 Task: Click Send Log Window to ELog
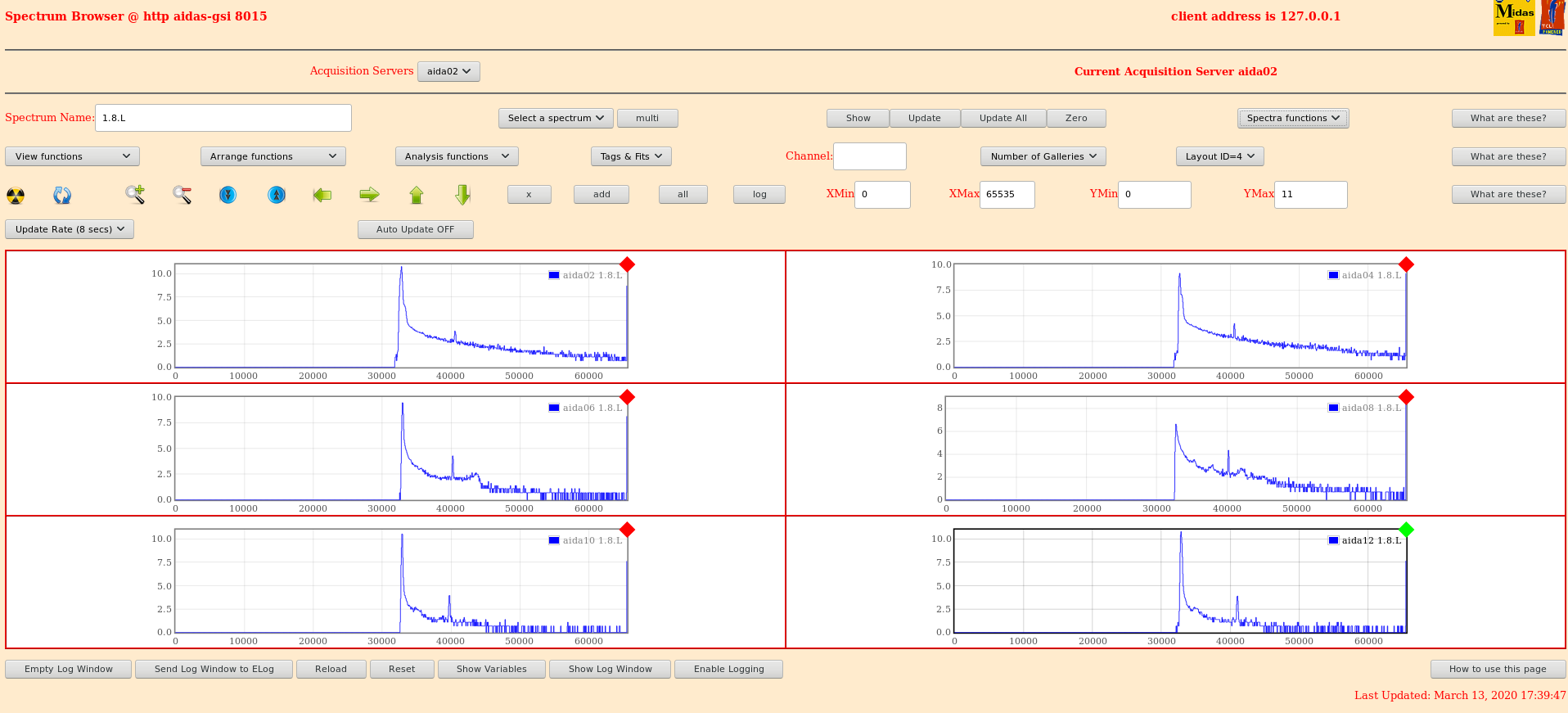coord(214,670)
